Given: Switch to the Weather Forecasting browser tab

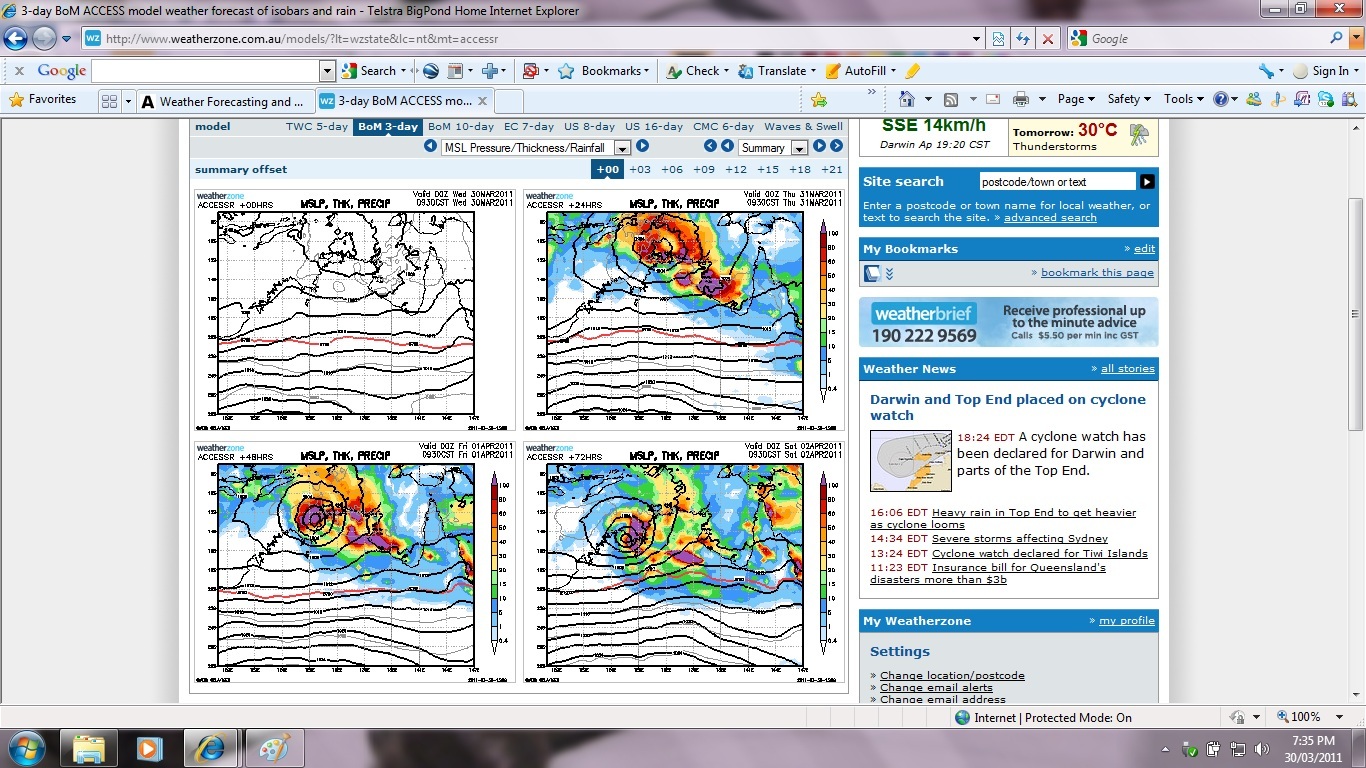Looking at the screenshot, I should tap(224, 101).
